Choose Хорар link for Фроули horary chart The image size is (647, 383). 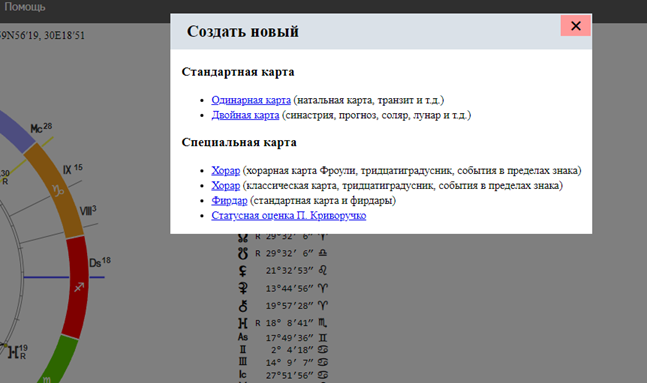(x=225, y=170)
